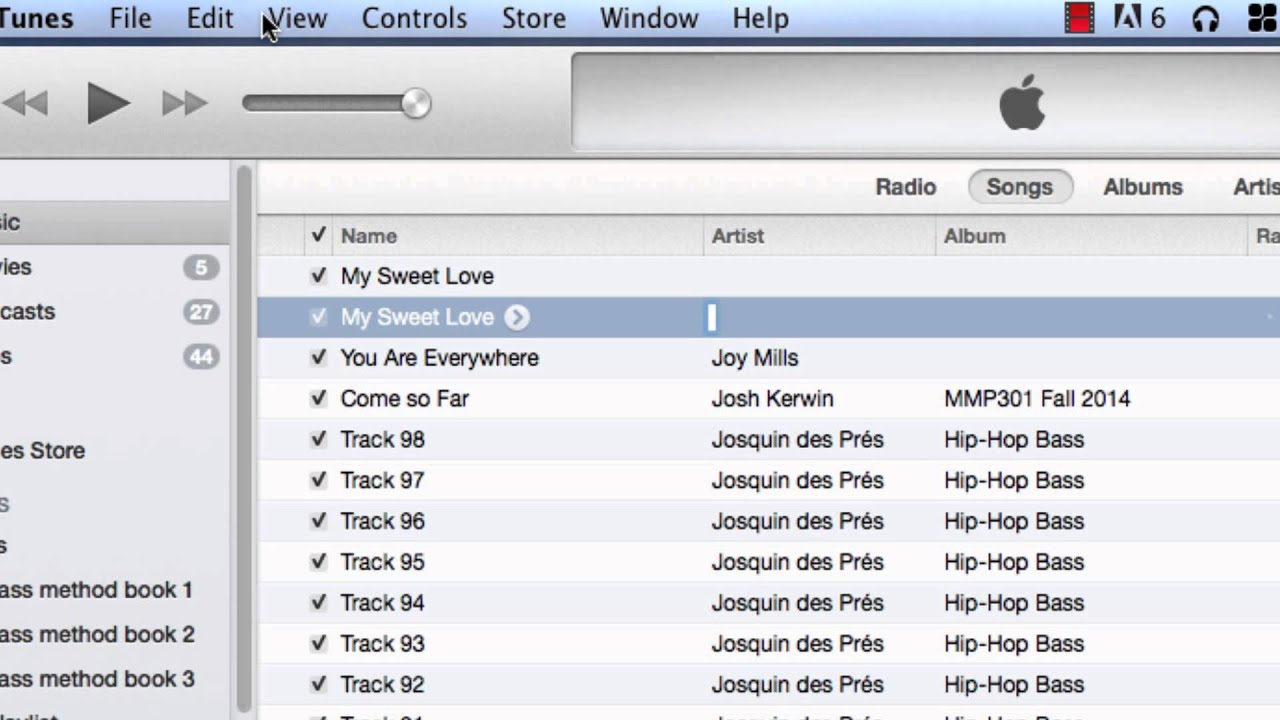Click the checkmark column header

click(318, 236)
